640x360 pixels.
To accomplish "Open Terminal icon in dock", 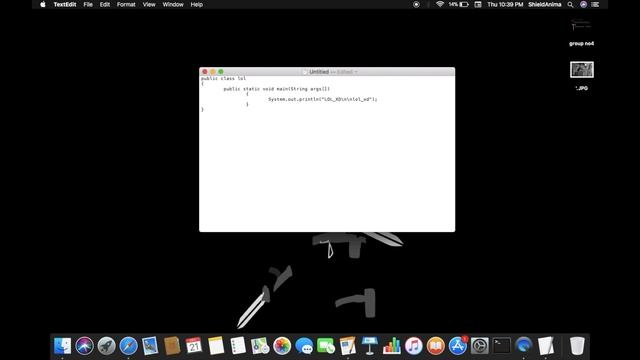I will point(502,346).
